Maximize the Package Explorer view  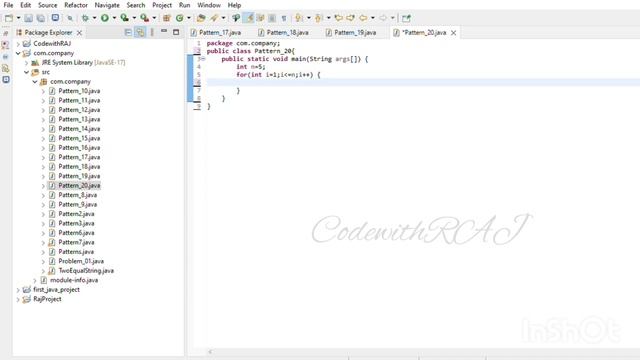click(176, 32)
